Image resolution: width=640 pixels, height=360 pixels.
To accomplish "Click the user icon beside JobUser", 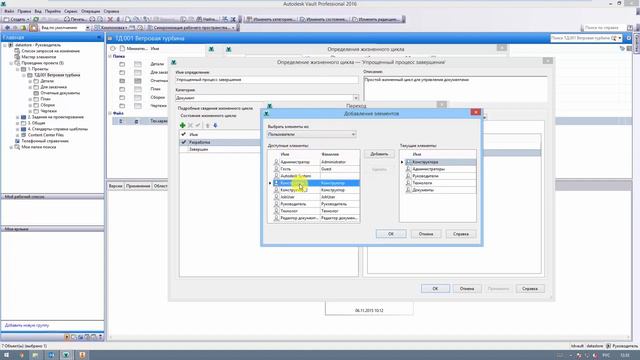I will (276, 197).
